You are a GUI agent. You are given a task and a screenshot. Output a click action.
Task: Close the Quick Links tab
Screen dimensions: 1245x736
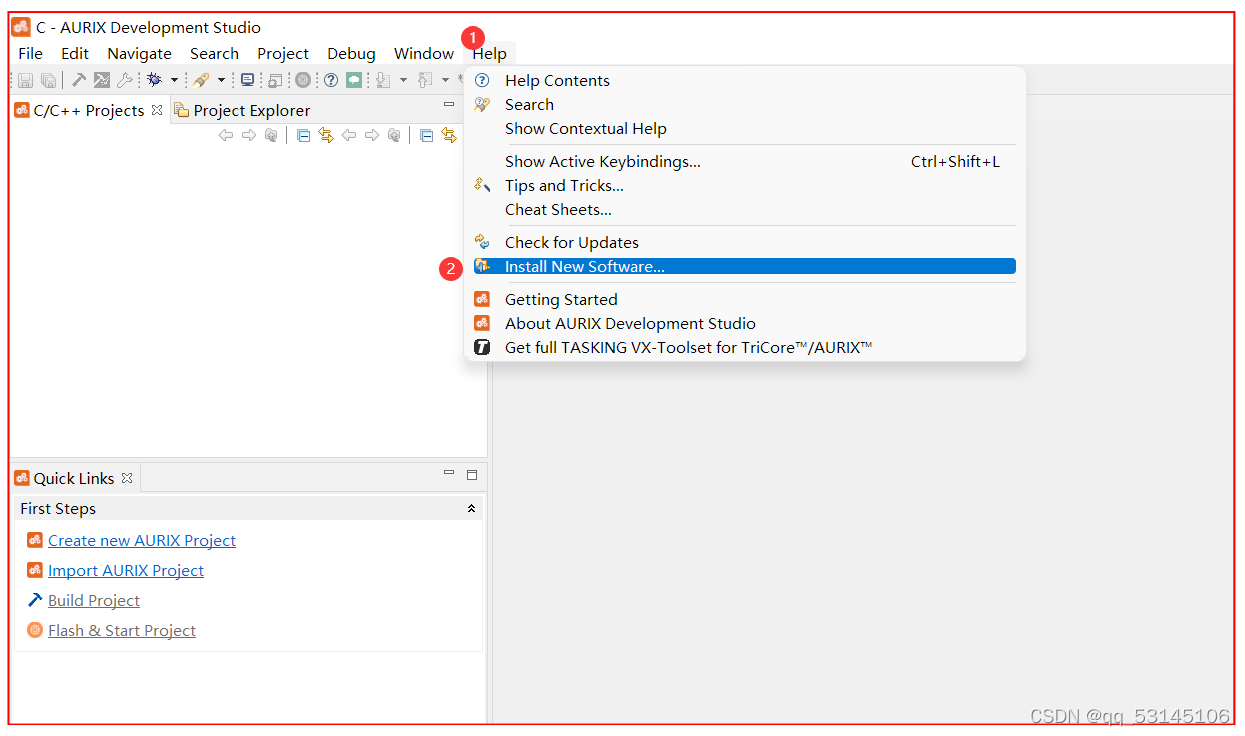point(127,478)
